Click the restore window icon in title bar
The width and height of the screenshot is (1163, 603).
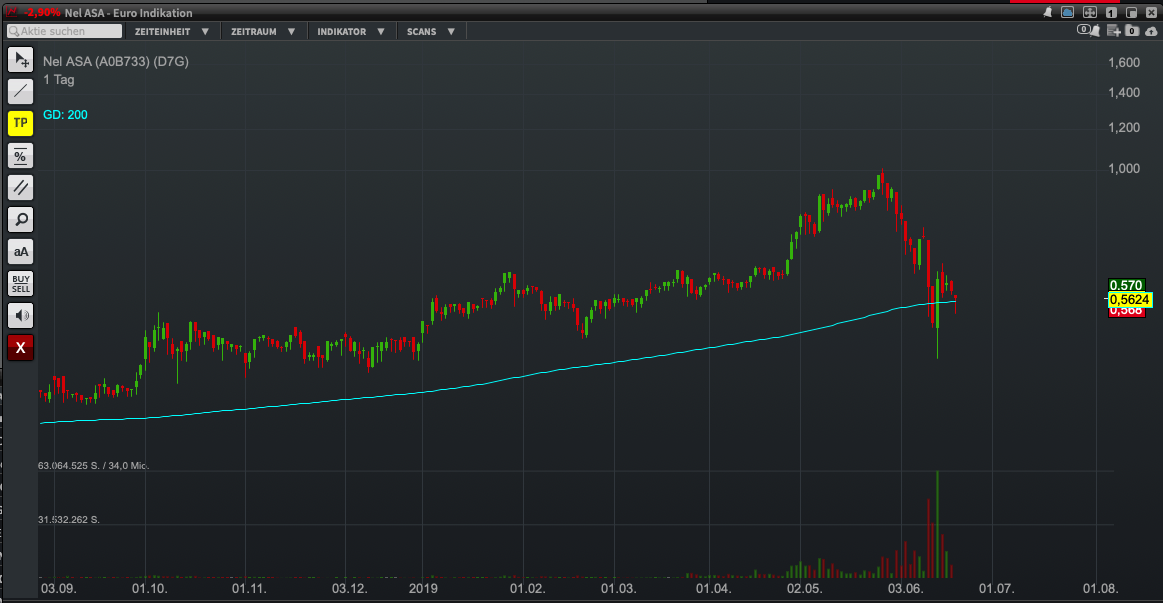(1132, 12)
